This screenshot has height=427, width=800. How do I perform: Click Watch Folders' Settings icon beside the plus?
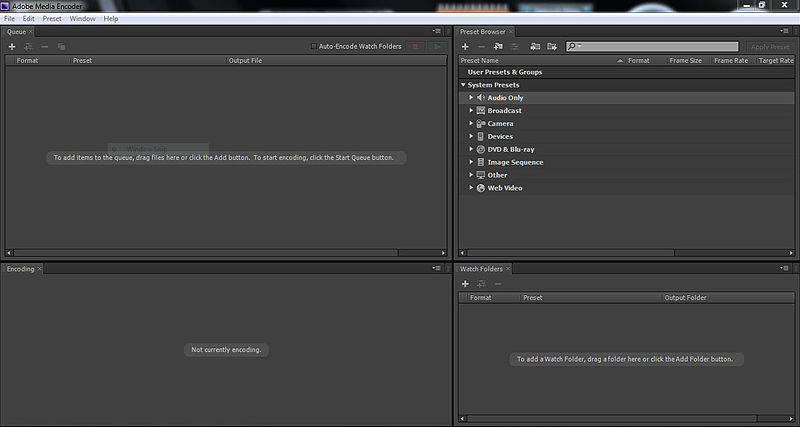[x=481, y=284]
